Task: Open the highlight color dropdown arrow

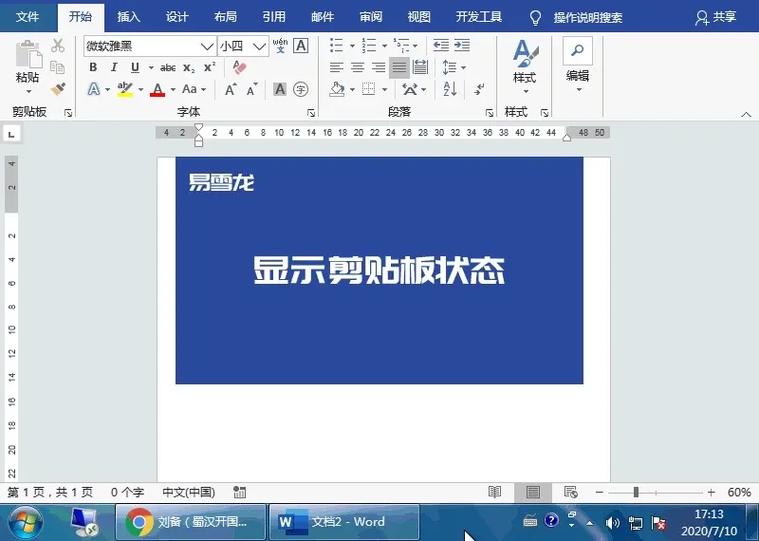Action: (141, 90)
